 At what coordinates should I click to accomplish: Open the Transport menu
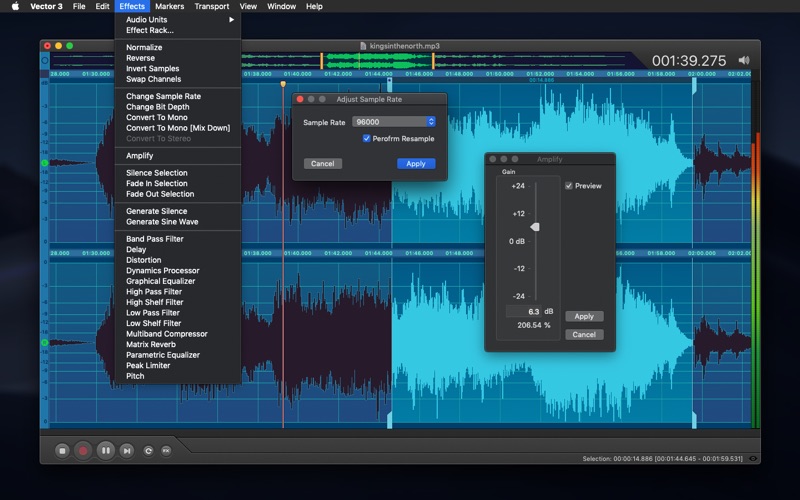point(211,6)
